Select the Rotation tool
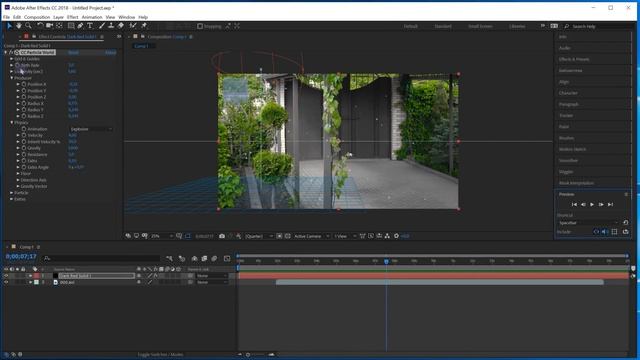Viewport: 640px width, 360px height. click(x=40, y=26)
